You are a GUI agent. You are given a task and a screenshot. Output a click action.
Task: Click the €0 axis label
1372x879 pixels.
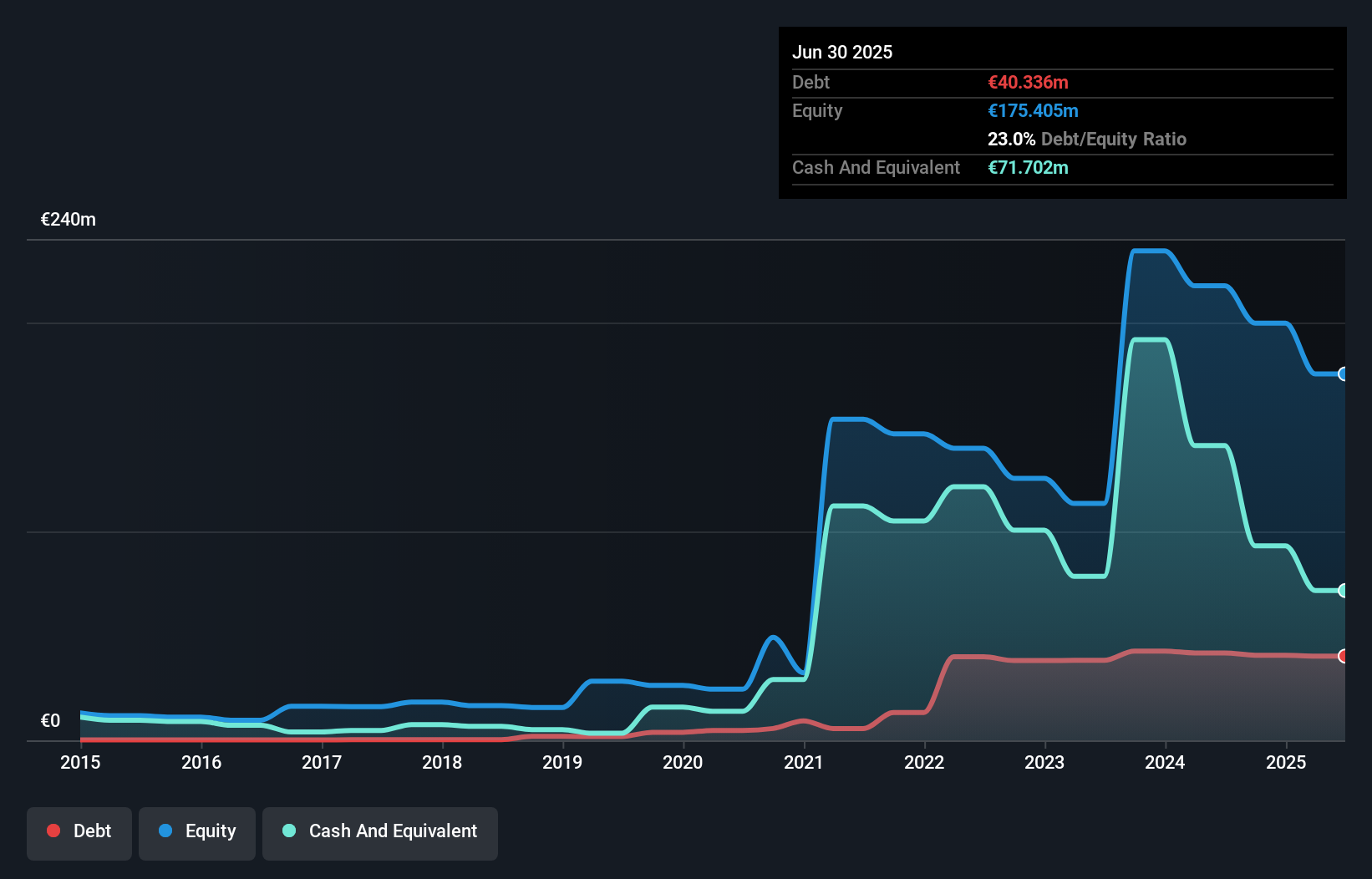click(x=50, y=719)
